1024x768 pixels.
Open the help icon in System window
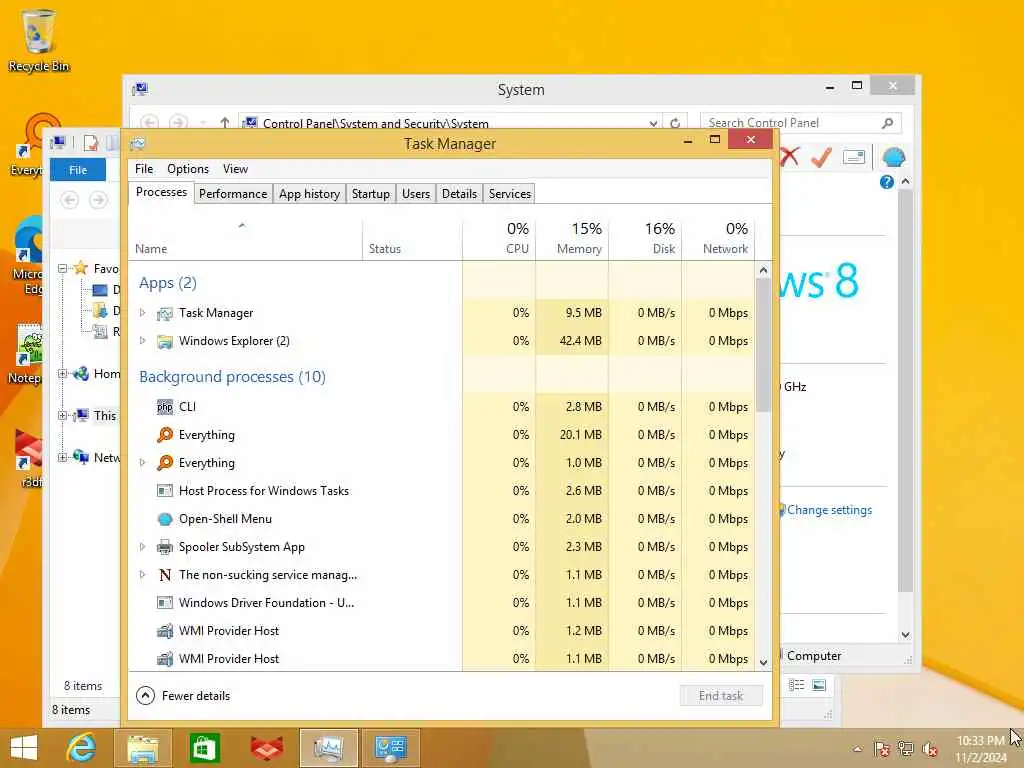coord(886,182)
